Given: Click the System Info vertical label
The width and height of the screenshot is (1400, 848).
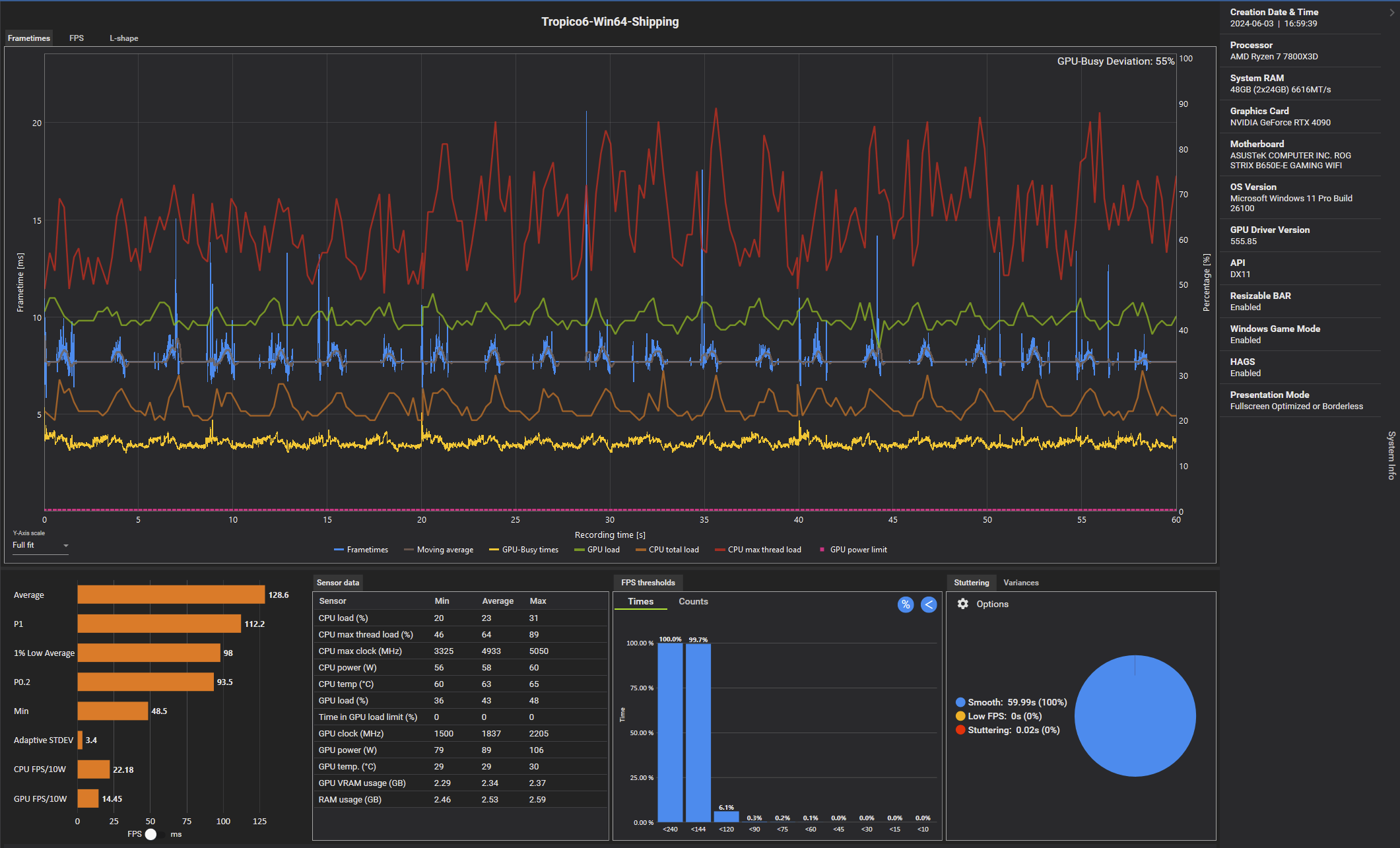Looking at the screenshot, I should (x=1391, y=455).
